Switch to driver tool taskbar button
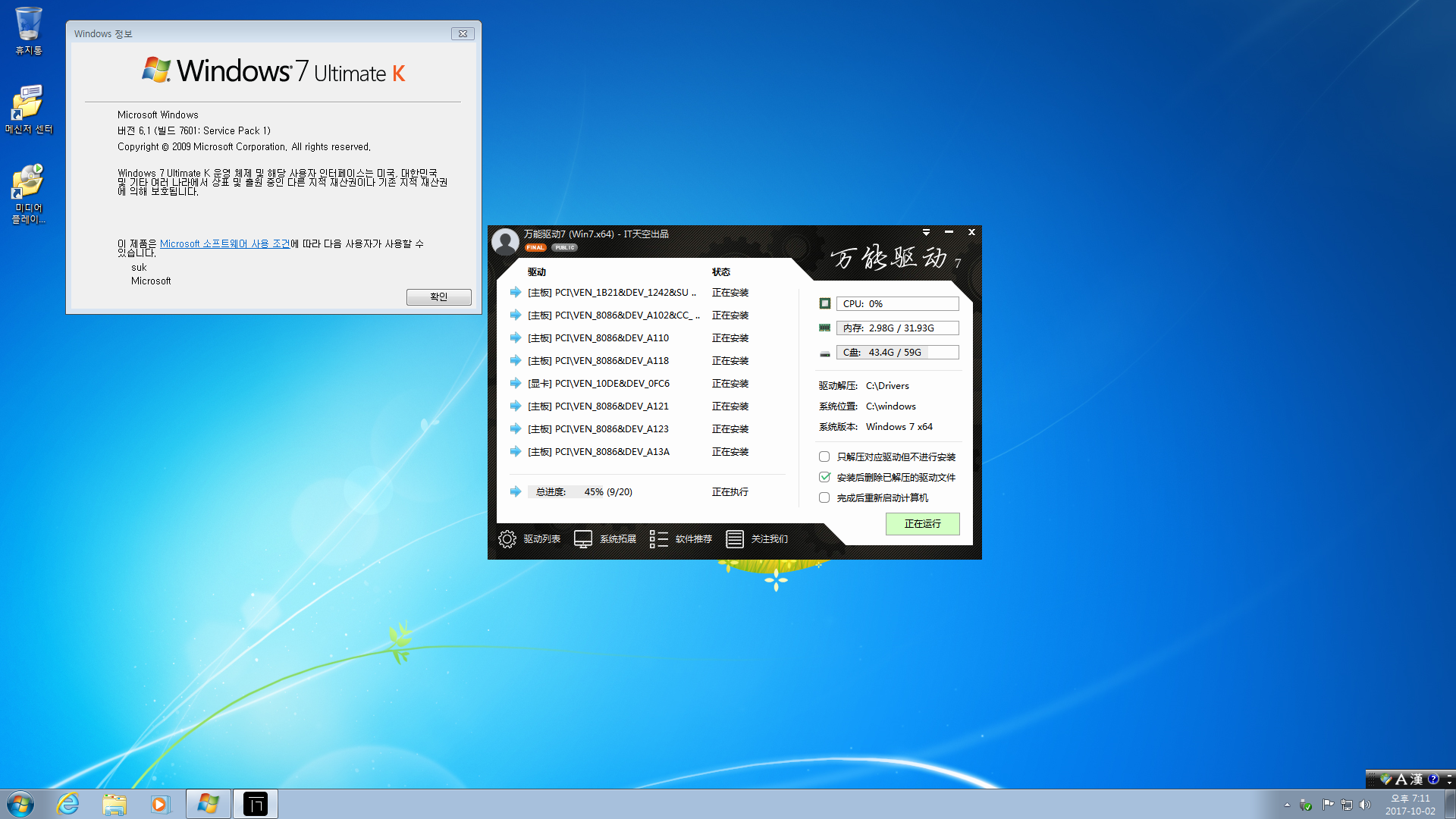Screen dimensions: 1456x819 (256, 804)
